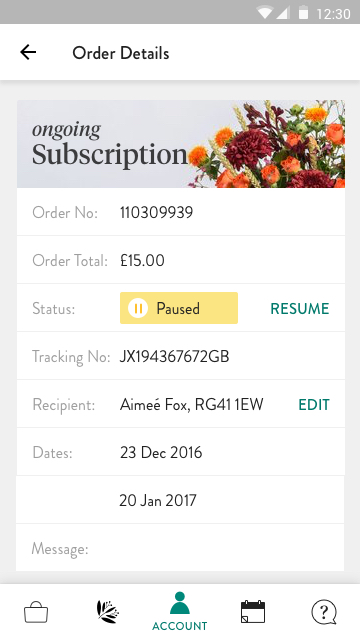Resume the paused subscription
The height and width of the screenshot is (640, 360).
[300, 309]
